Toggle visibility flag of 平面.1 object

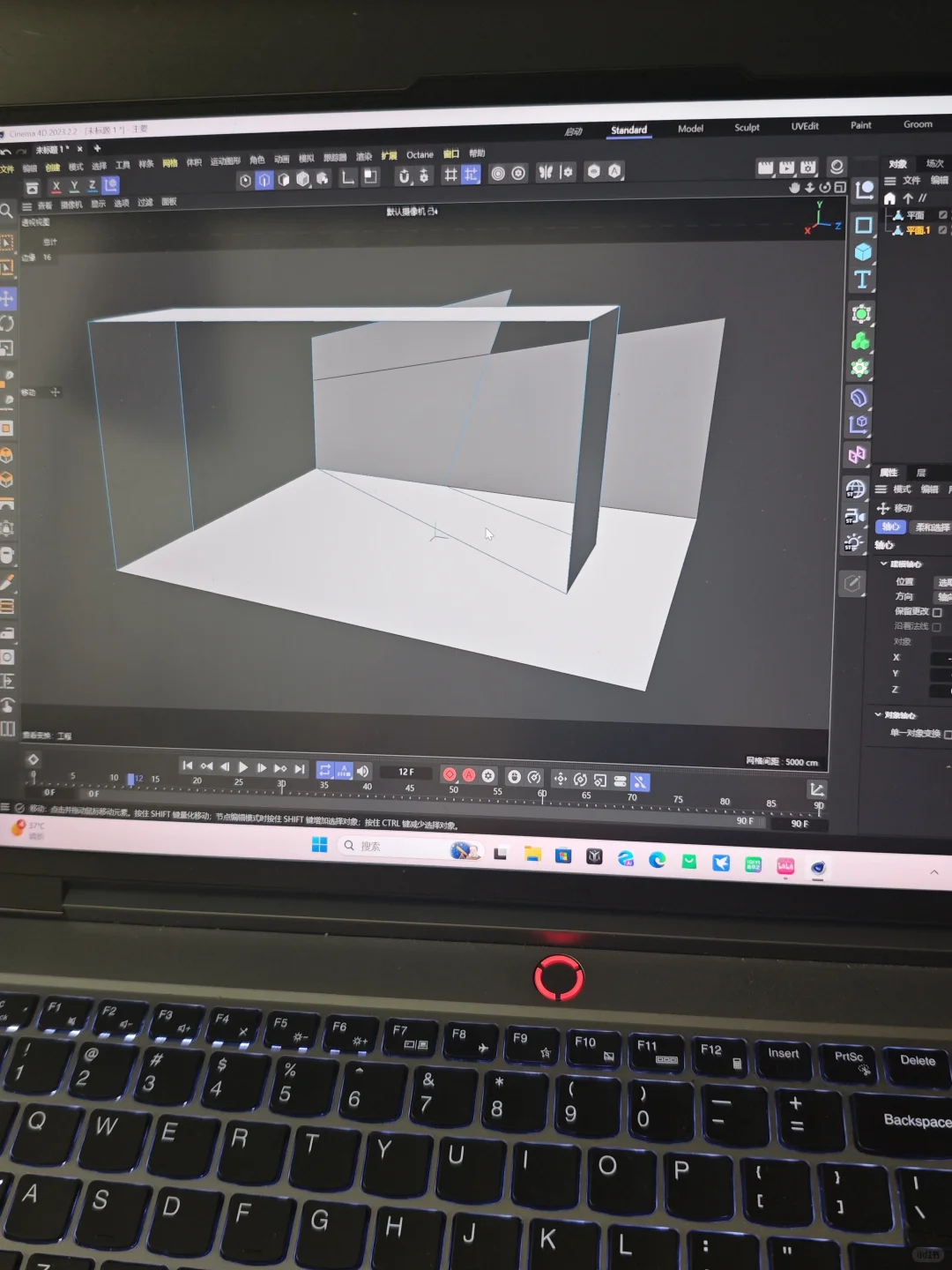pos(942,229)
